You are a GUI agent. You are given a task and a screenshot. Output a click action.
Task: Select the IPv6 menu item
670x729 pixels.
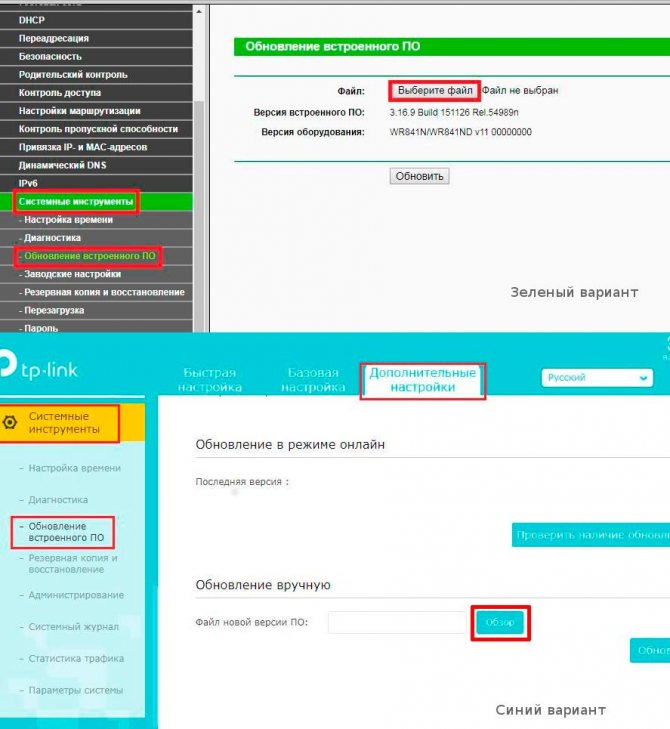point(28,183)
